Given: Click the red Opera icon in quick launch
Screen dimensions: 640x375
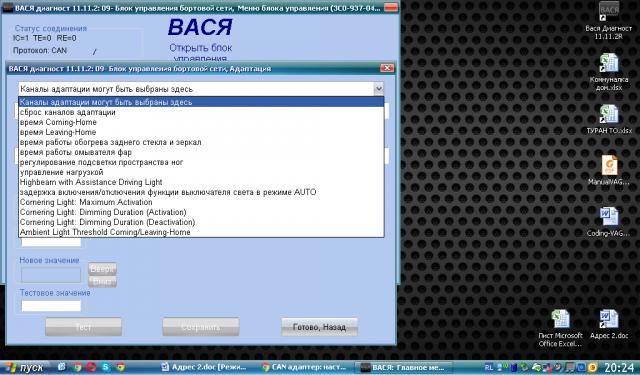Looking at the screenshot, I should [x=91, y=367].
